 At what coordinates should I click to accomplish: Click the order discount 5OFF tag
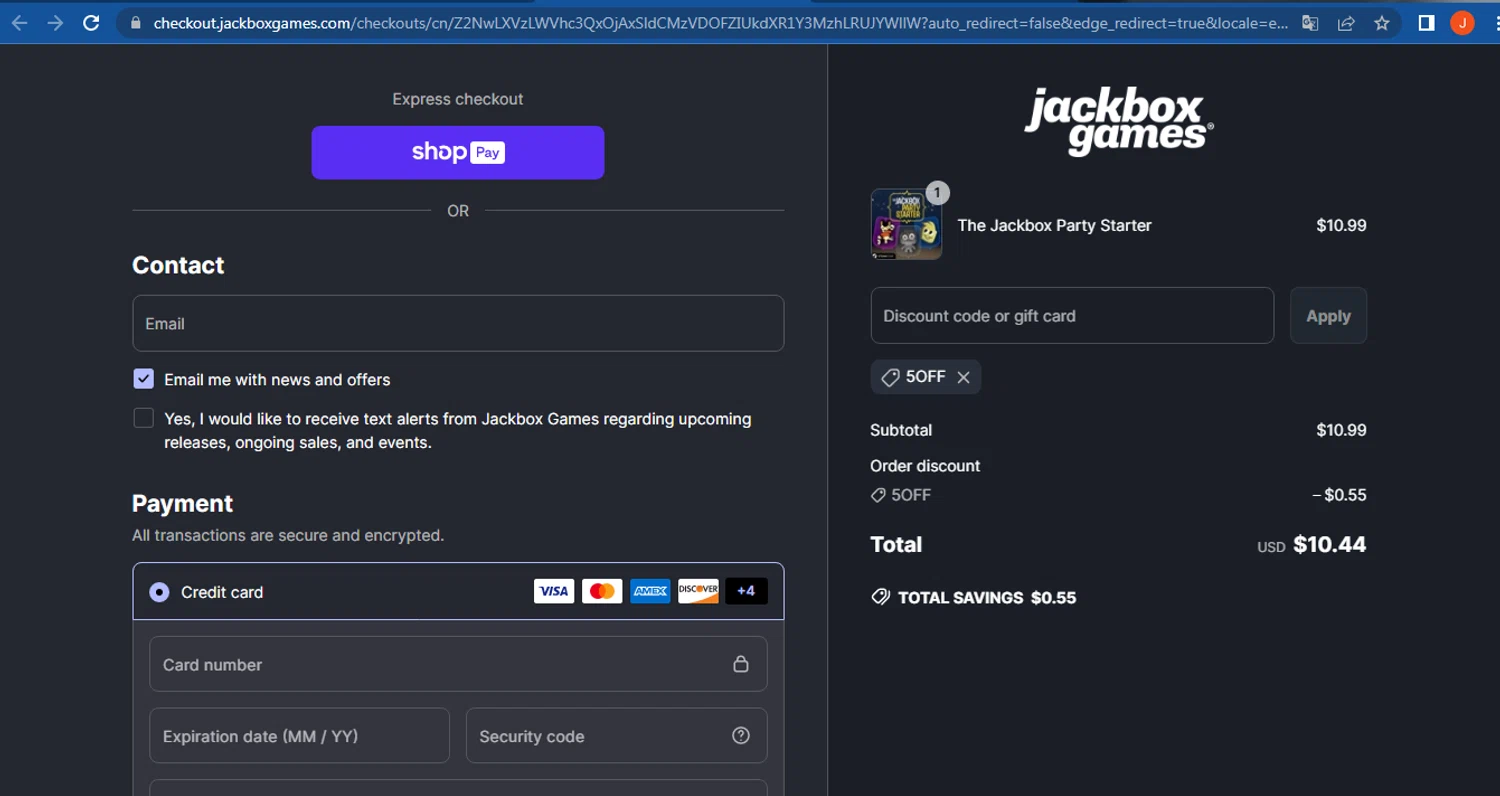(901, 495)
